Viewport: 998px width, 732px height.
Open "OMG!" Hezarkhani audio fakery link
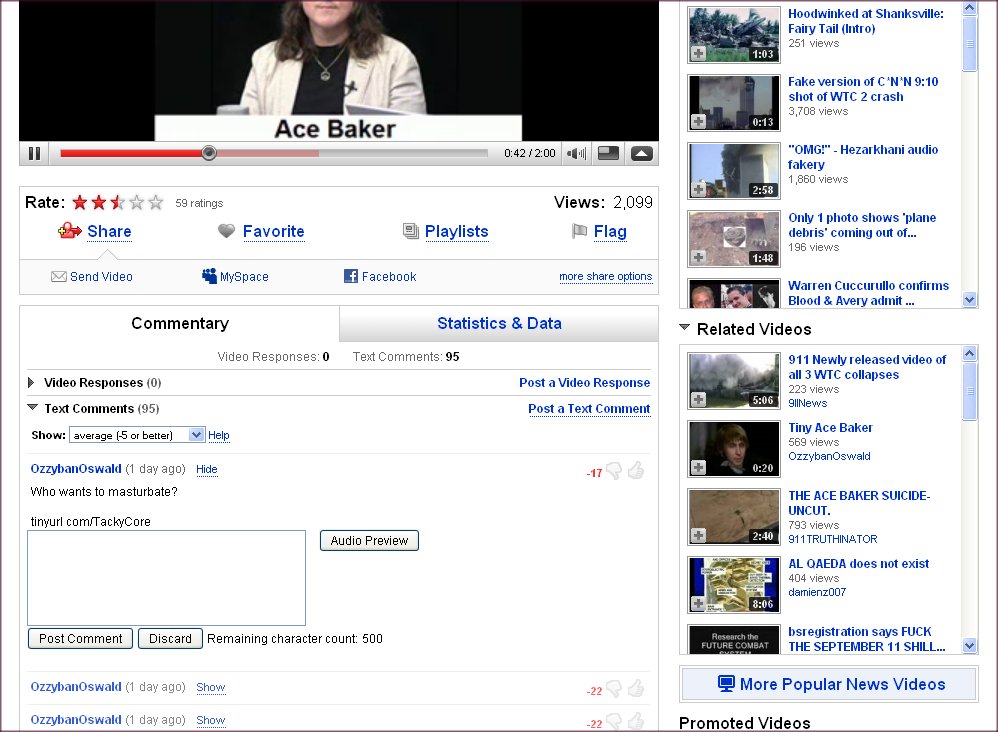click(x=862, y=157)
